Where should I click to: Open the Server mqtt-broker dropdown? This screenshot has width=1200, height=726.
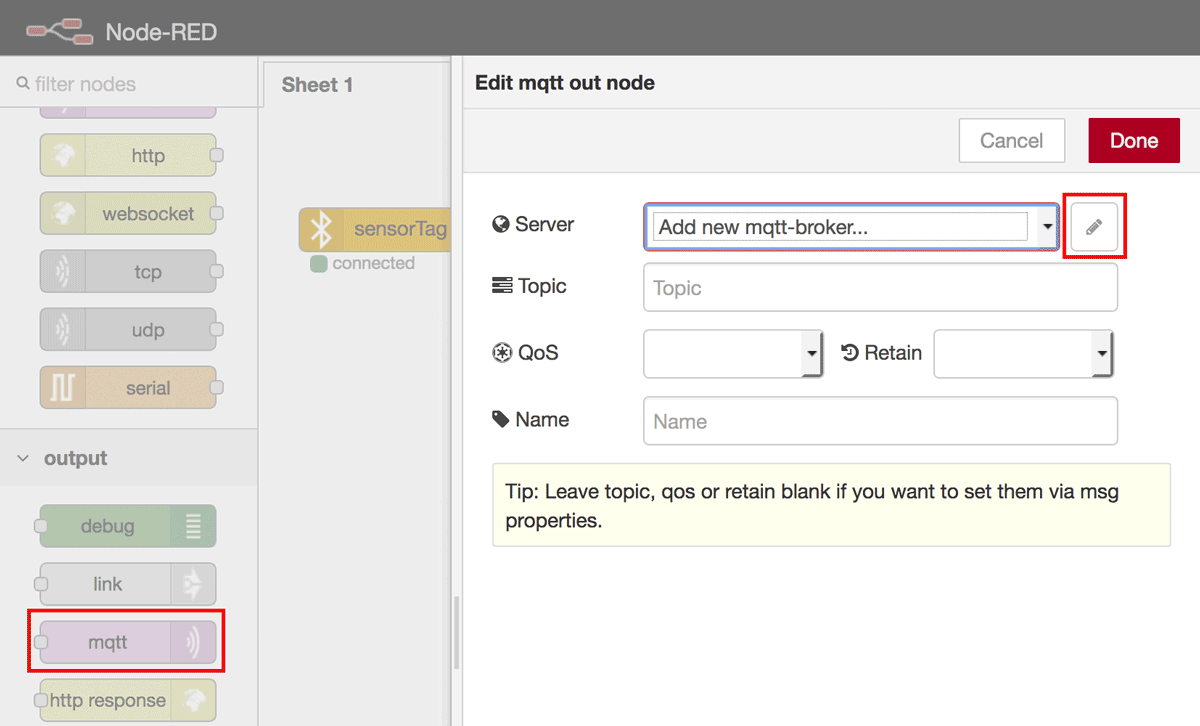coord(852,227)
